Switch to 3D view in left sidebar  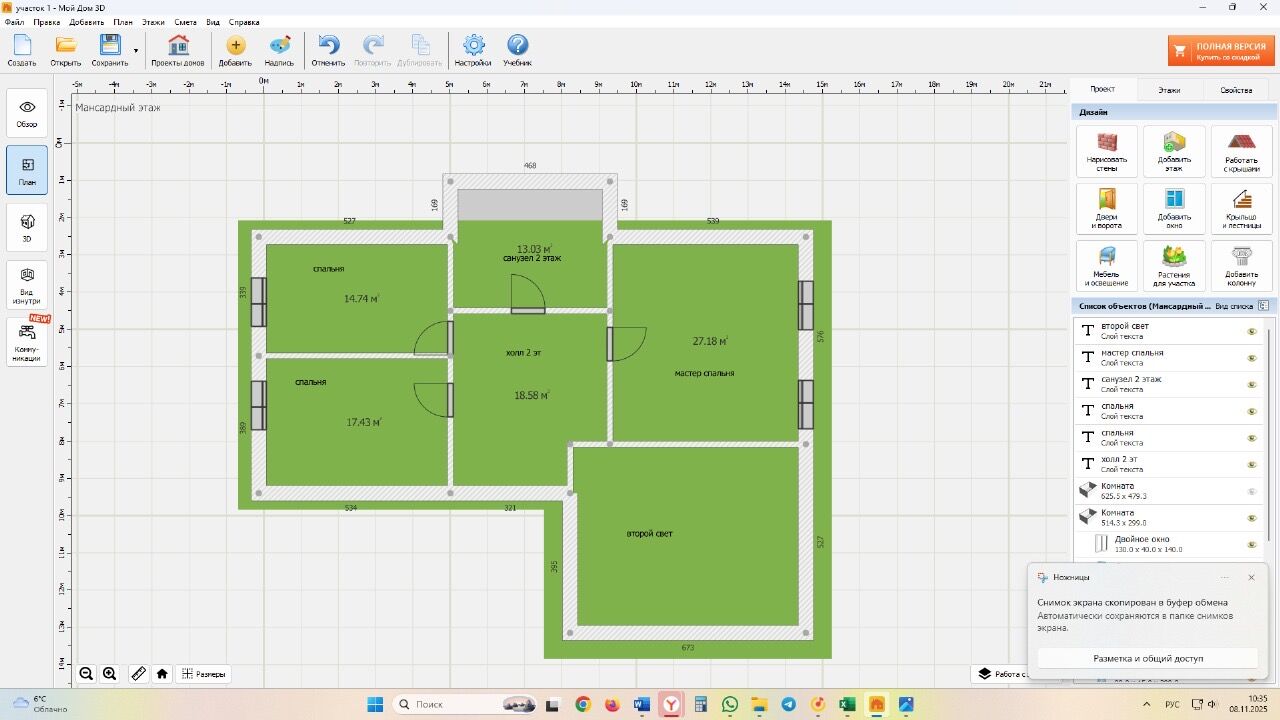[x=27, y=228]
